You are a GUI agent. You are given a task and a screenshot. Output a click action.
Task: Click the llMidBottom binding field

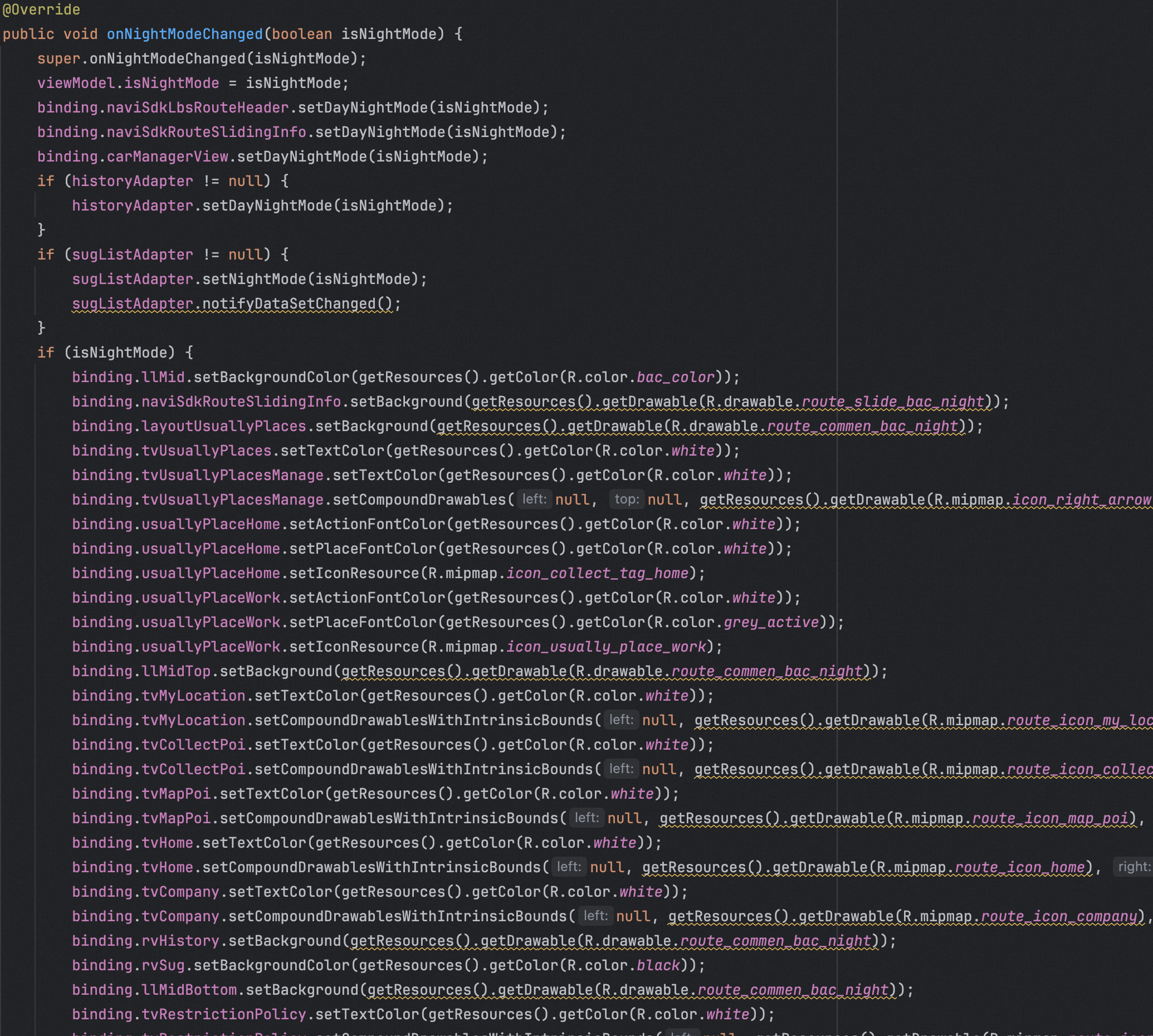pos(189,989)
